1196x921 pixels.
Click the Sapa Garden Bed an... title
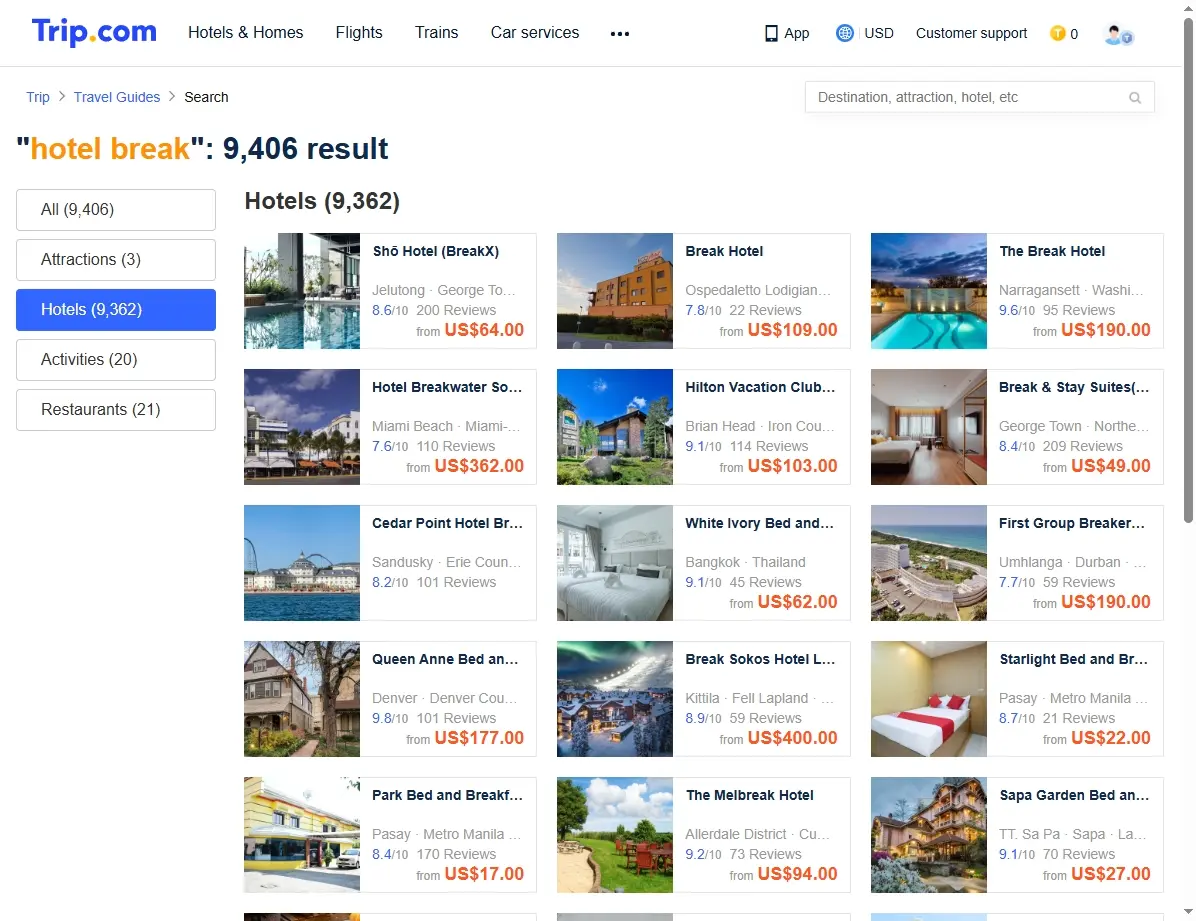(x=1074, y=795)
